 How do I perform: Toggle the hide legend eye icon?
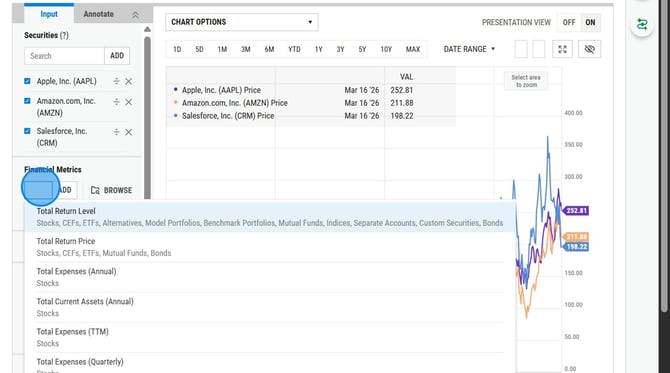[590, 49]
